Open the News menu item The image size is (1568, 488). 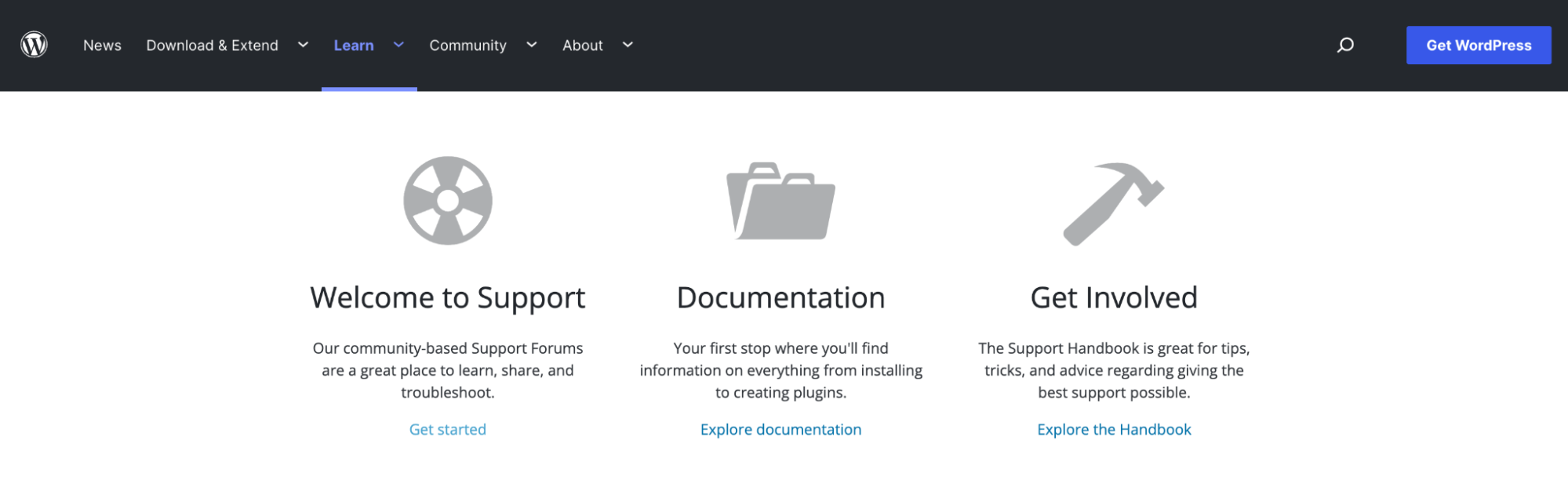(x=102, y=46)
